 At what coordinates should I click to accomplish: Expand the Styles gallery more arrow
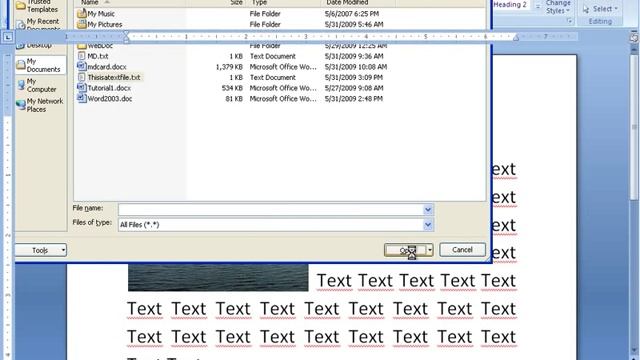coord(538,6)
